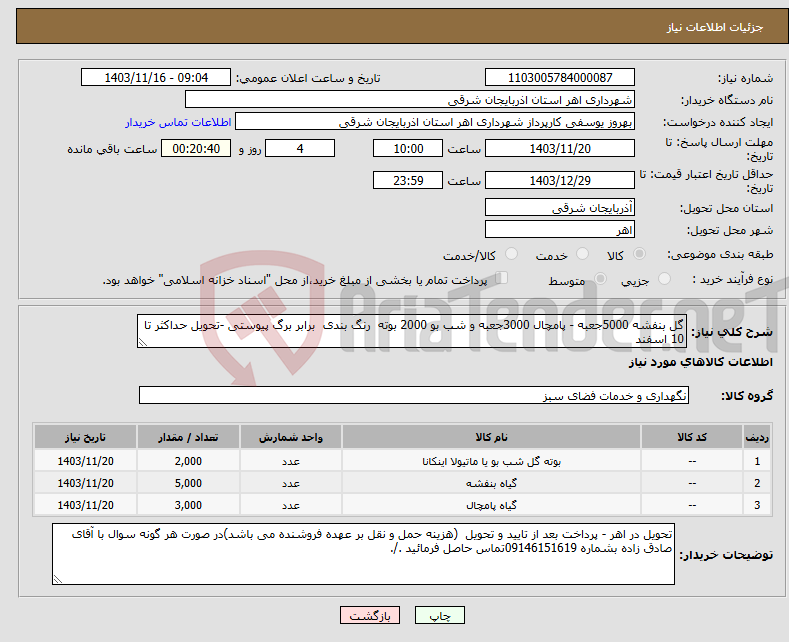
Task: Click the واحد شمارش column header
Action: (291, 437)
